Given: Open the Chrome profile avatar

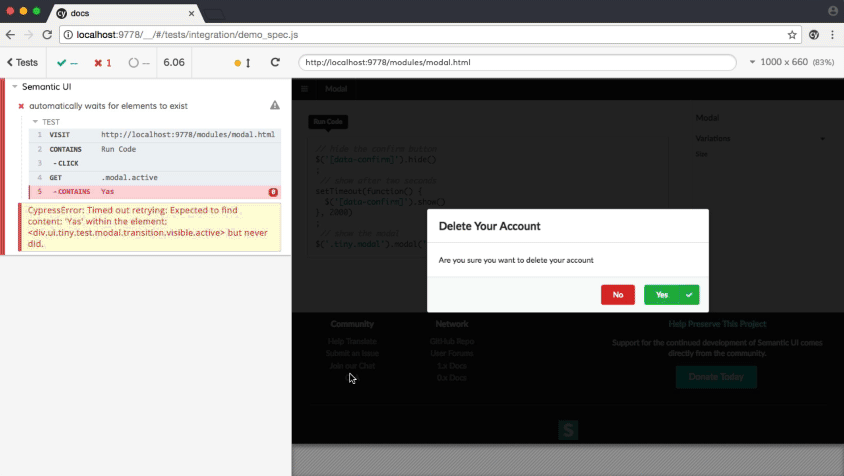Looking at the screenshot, I should [x=833, y=11].
